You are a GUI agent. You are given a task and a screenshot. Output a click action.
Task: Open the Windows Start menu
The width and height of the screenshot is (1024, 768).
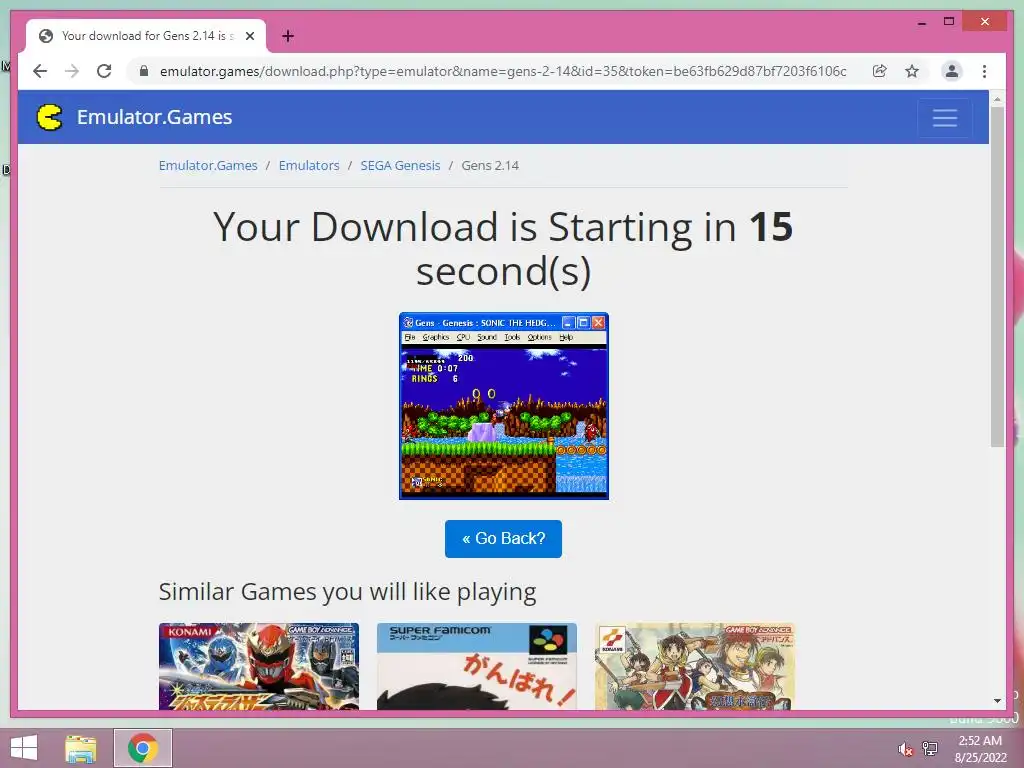[24, 748]
